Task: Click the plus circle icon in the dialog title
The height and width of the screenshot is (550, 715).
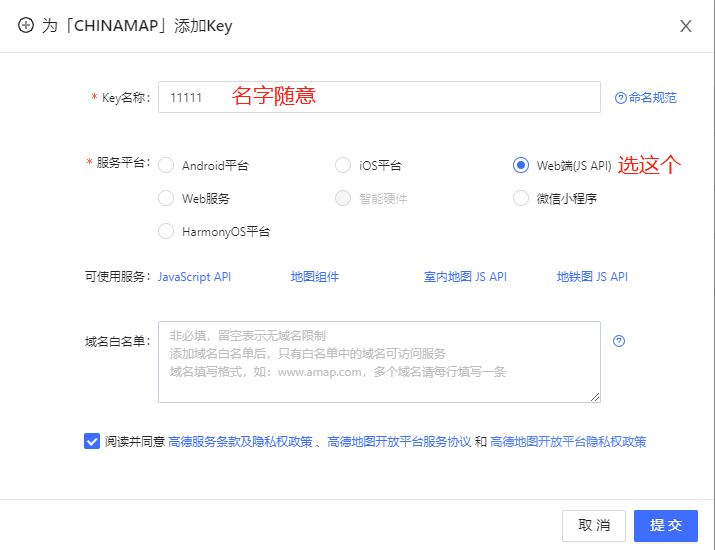Action: pos(26,25)
